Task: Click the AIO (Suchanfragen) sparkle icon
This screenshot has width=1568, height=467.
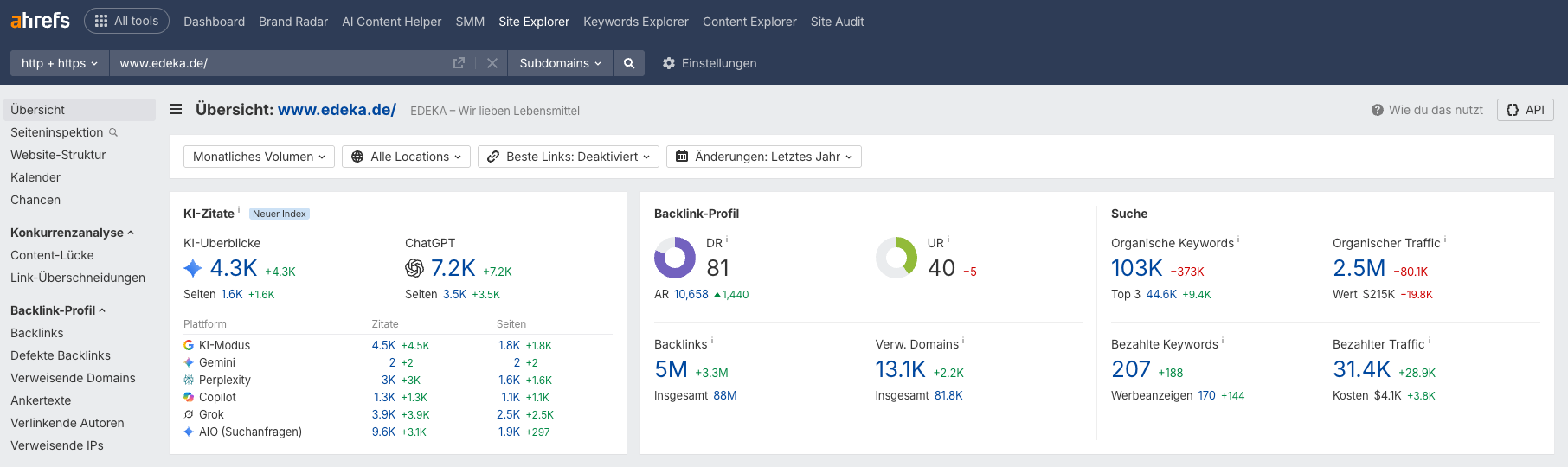Action: [x=189, y=432]
